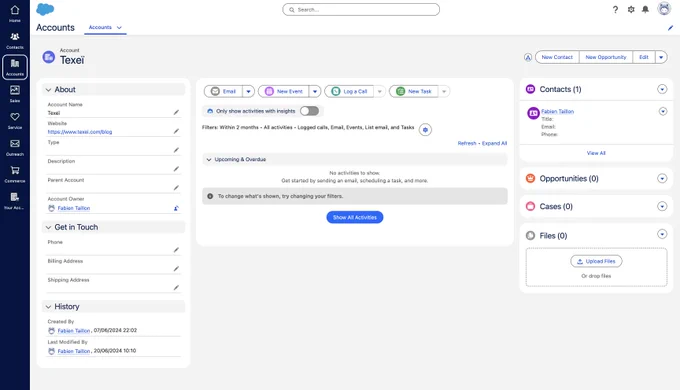Open the user avatar menu
680x390 pixels.
coord(664,9)
